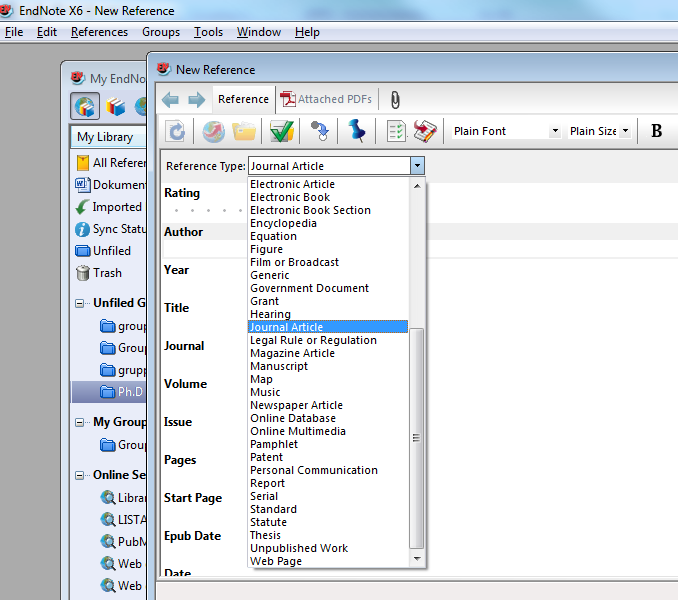Viewport: 678px width, 600px height.
Task: Click the Open File folder icon
Action: pyautogui.click(x=244, y=131)
